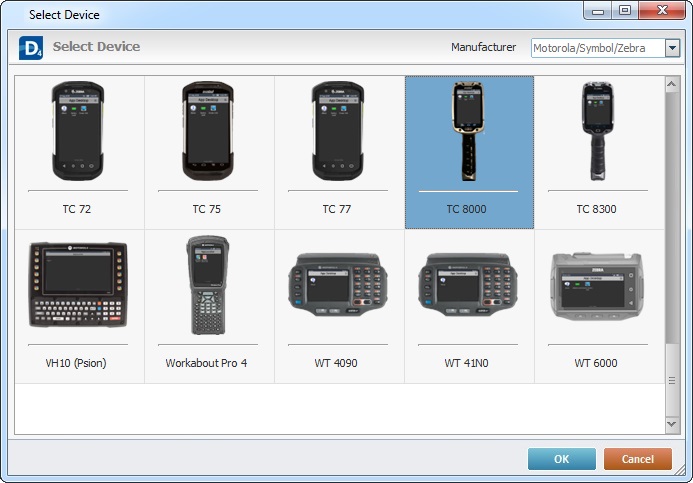Screen dimensions: 693x483
Task: Select the WT 41N0 wearable device
Action: [468, 285]
